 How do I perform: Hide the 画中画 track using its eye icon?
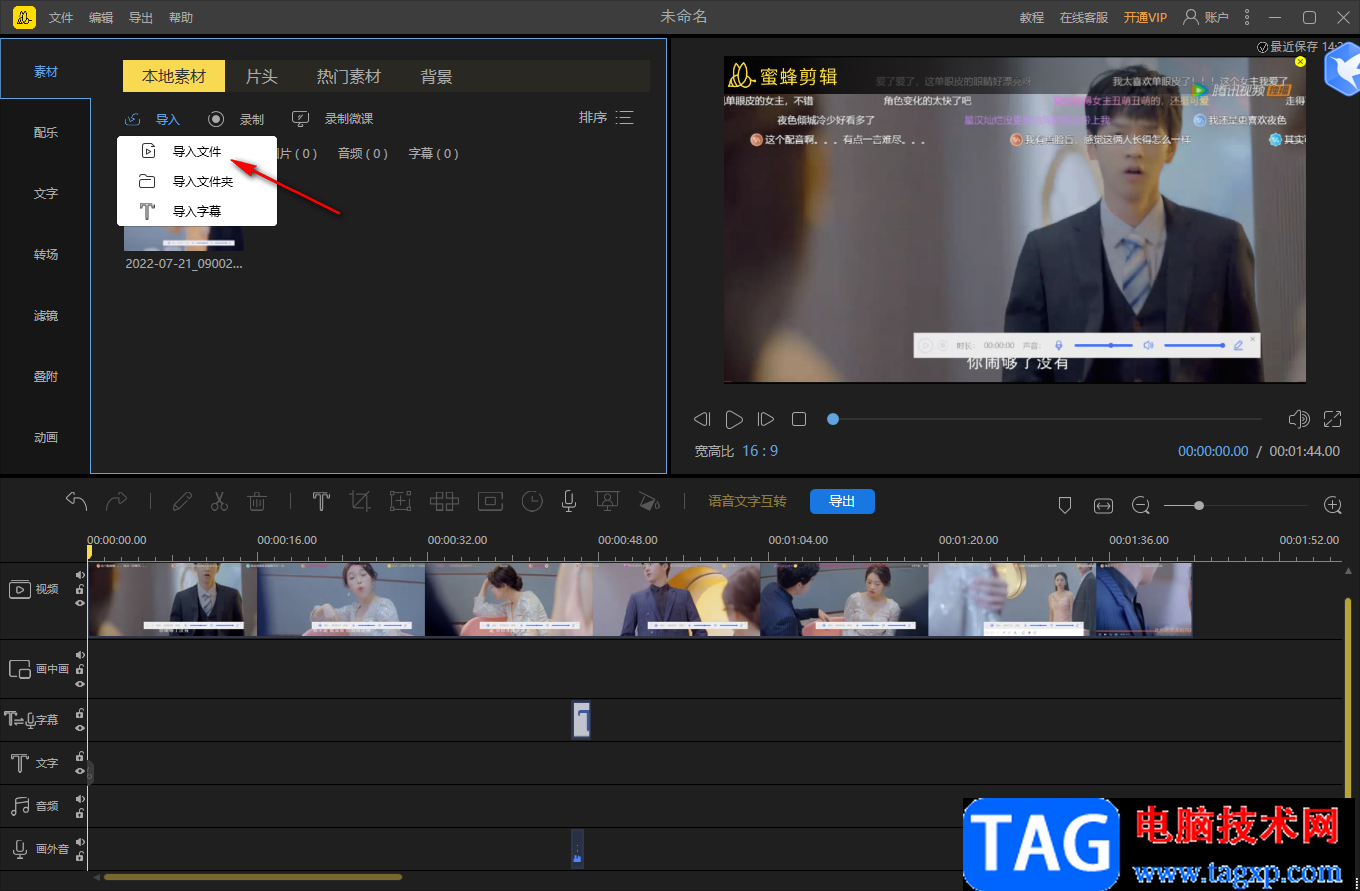80,683
